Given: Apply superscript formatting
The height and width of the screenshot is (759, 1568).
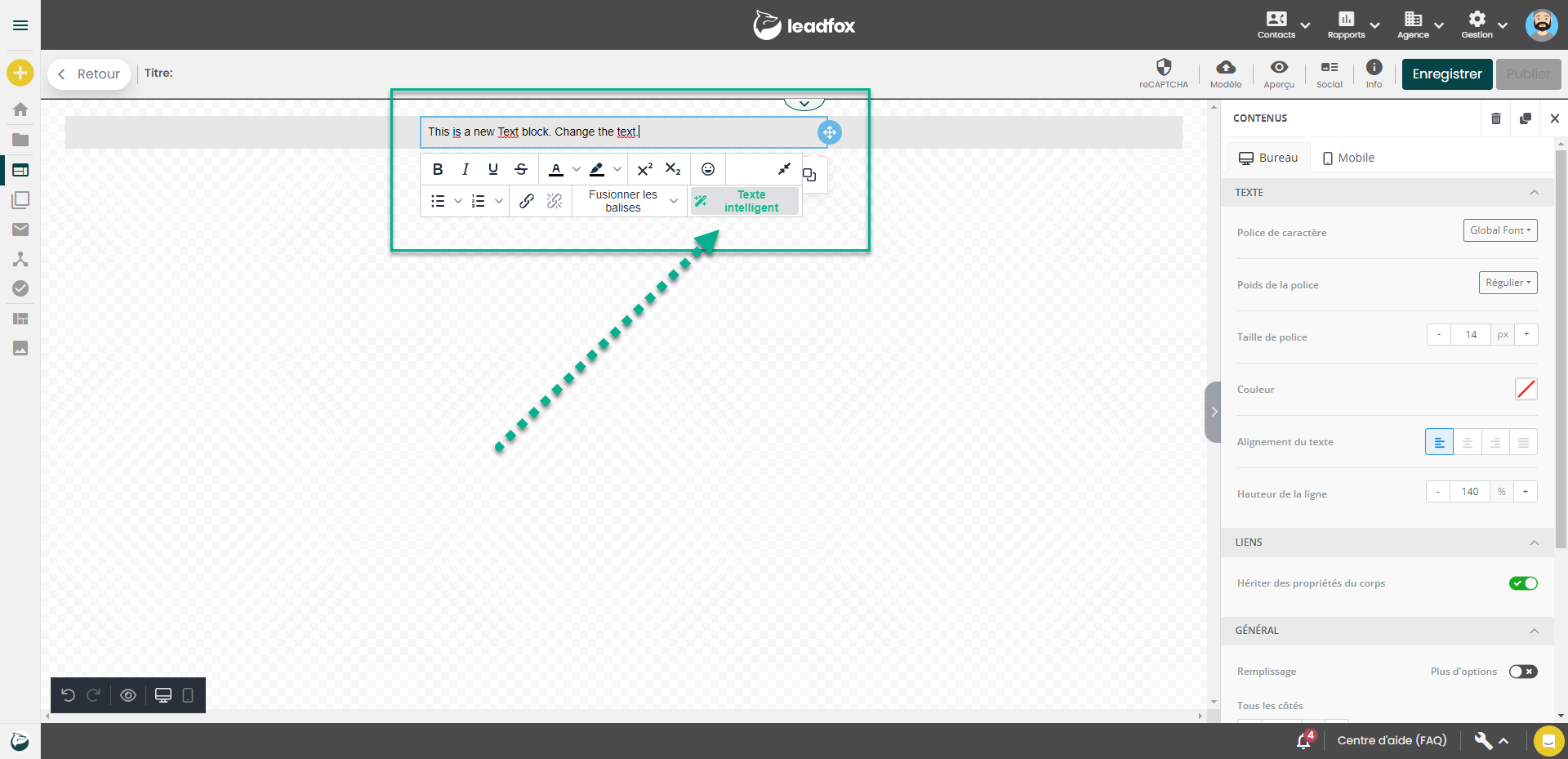Looking at the screenshot, I should tap(644, 169).
